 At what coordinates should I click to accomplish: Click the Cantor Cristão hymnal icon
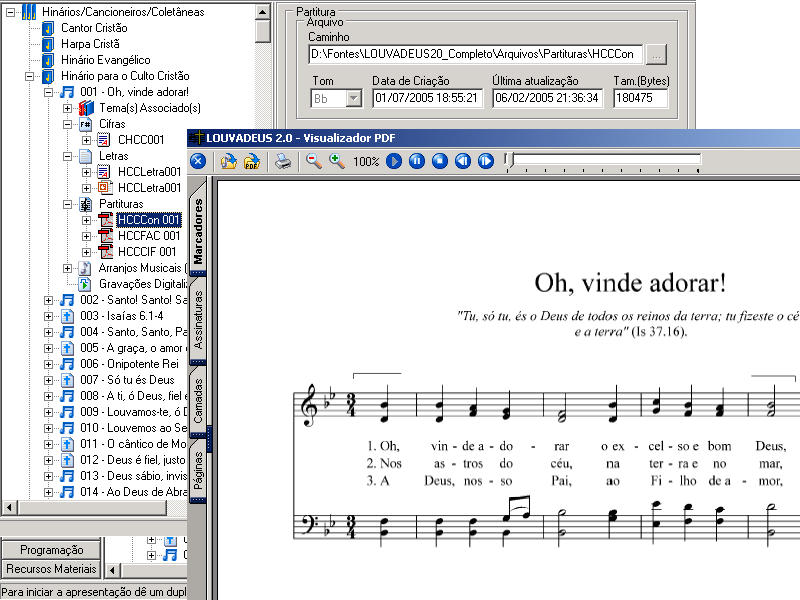(x=48, y=28)
